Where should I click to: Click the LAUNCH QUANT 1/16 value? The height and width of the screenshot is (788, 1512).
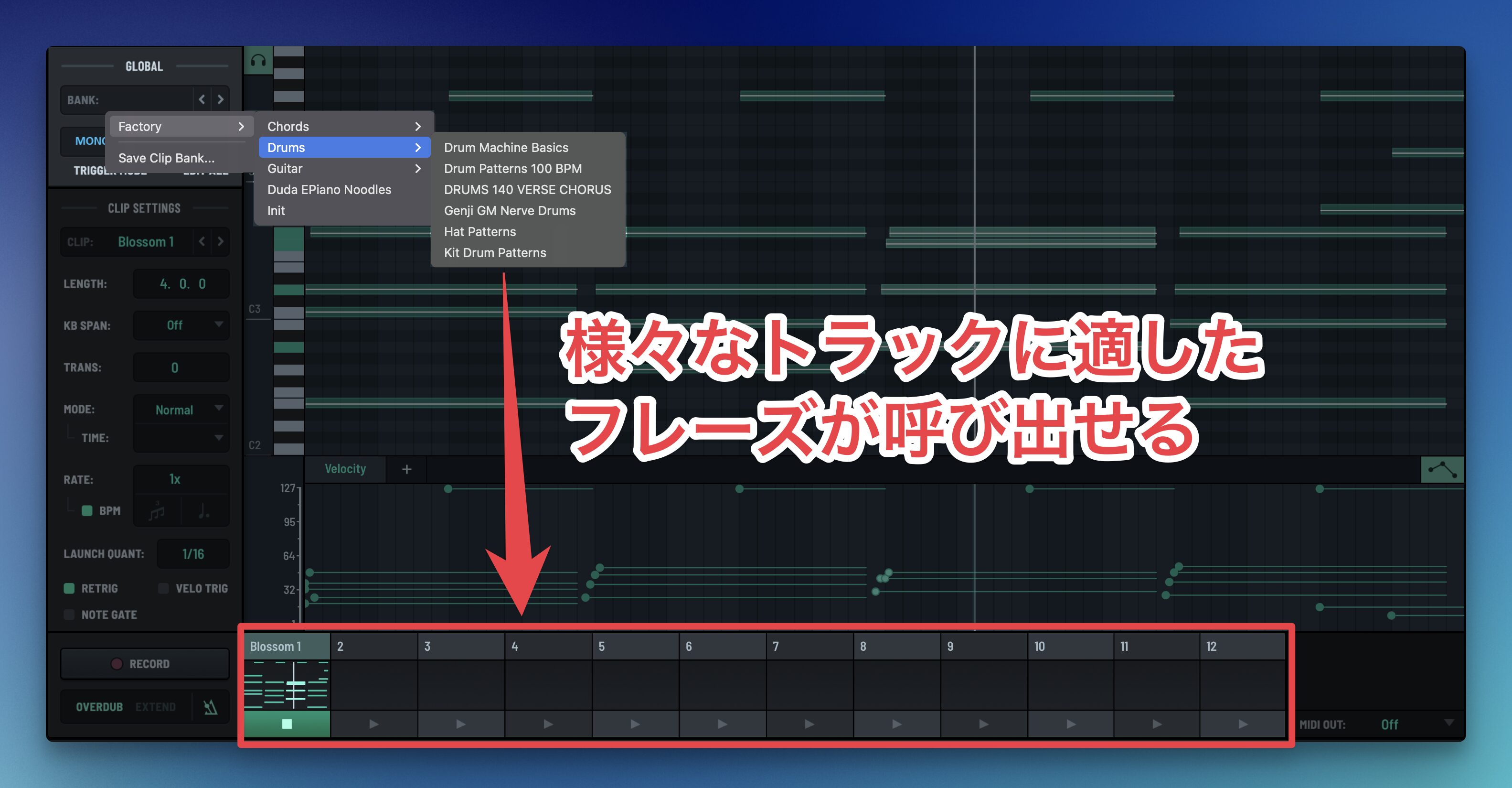pos(193,554)
